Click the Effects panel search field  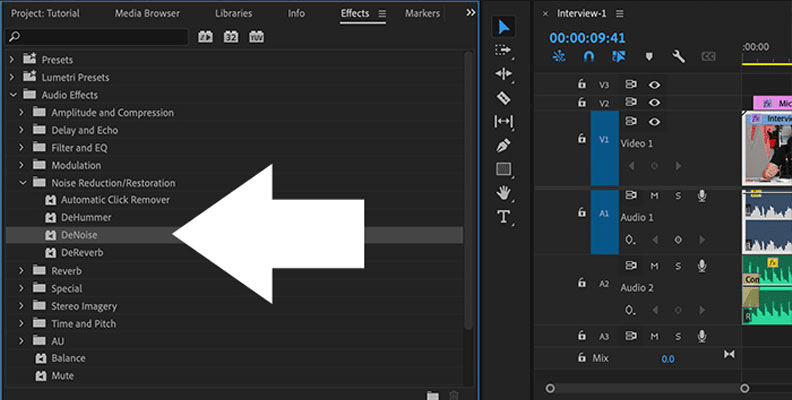point(97,37)
